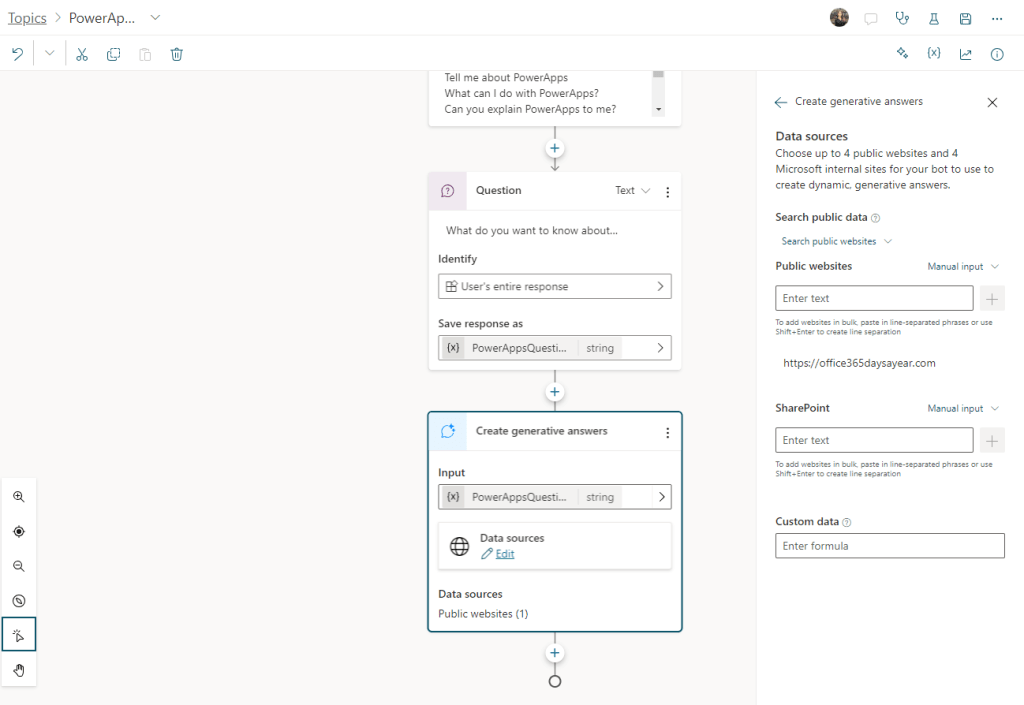Click the Save disk icon

pyautogui.click(x=965, y=18)
